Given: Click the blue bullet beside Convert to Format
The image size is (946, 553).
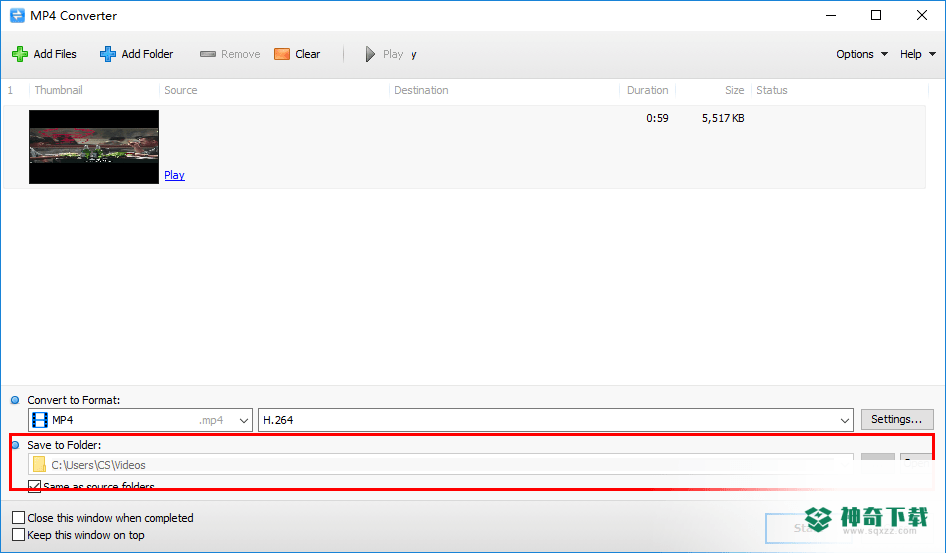Looking at the screenshot, I should click(x=15, y=400).
